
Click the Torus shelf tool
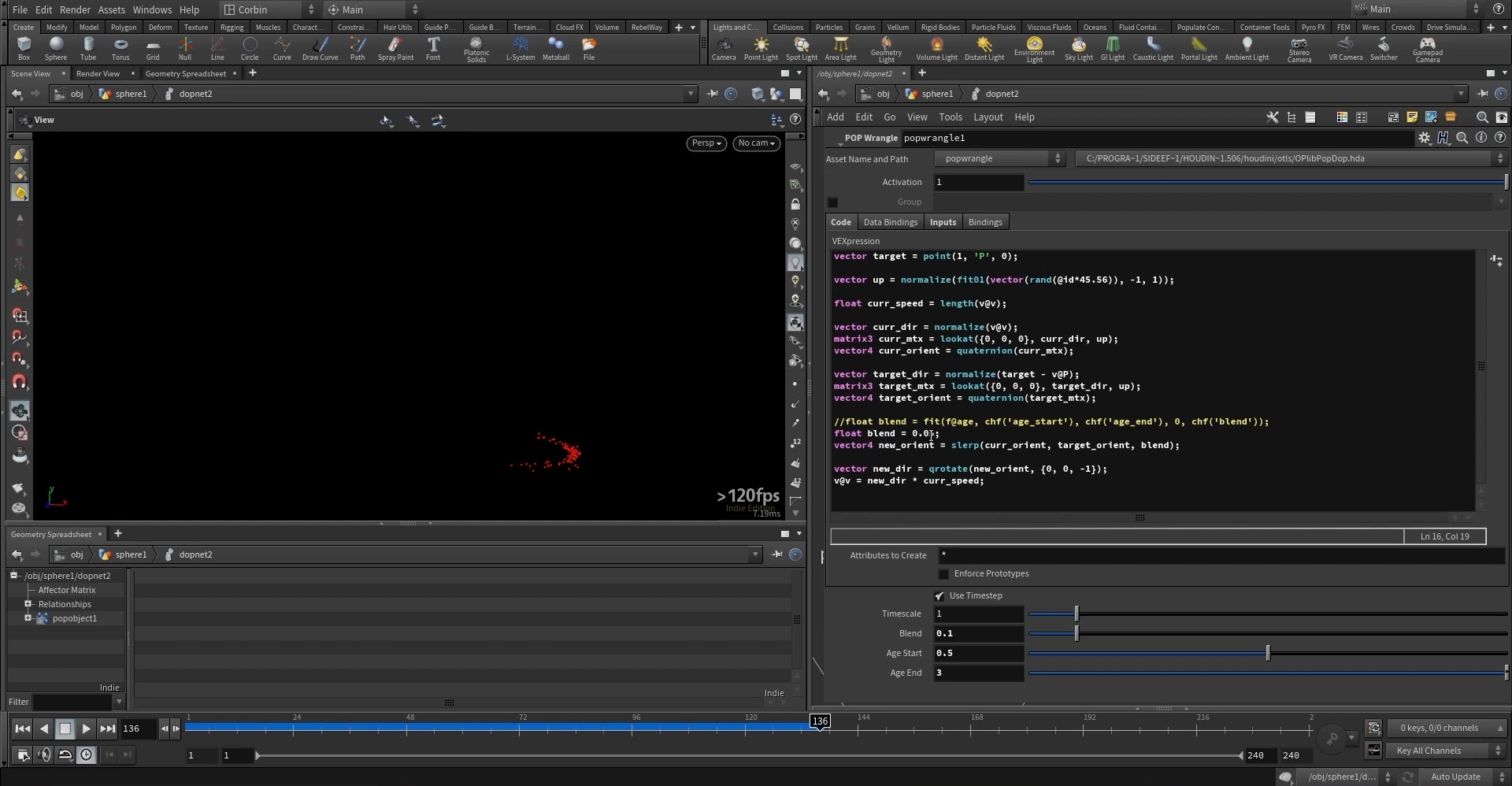coord(120,48)
